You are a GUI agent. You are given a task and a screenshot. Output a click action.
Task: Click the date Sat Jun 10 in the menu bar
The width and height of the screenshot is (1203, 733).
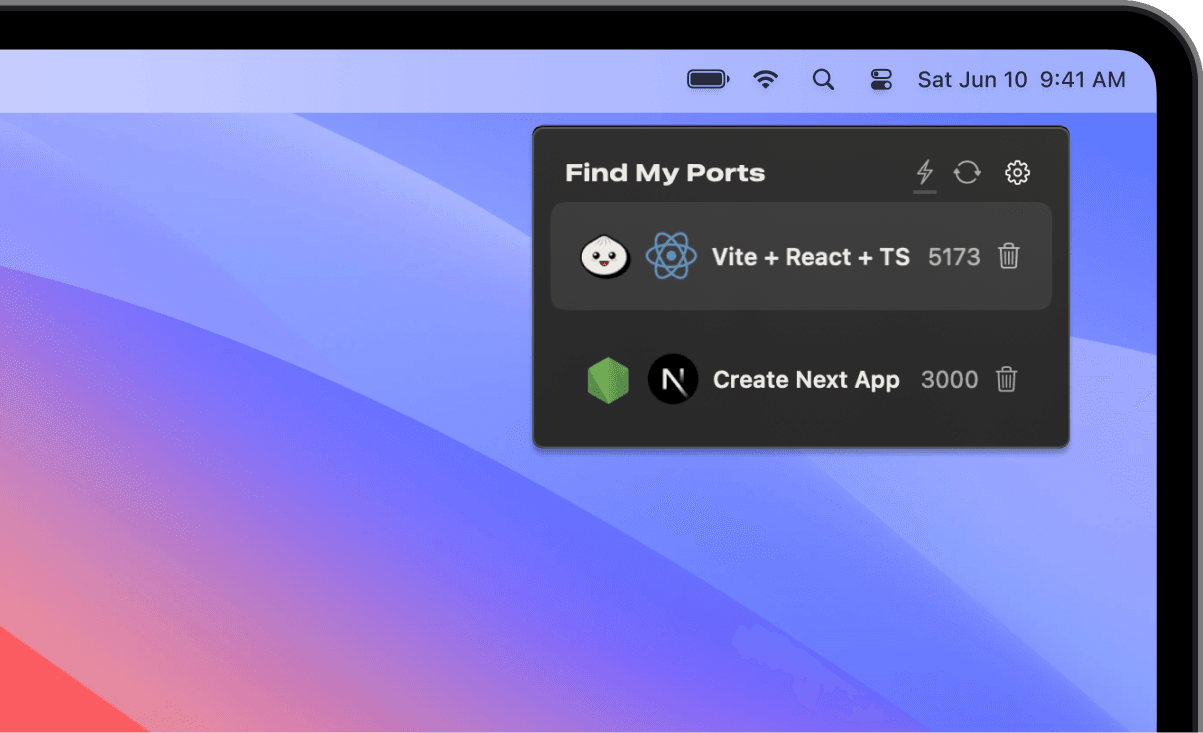[x=972, y=79]
